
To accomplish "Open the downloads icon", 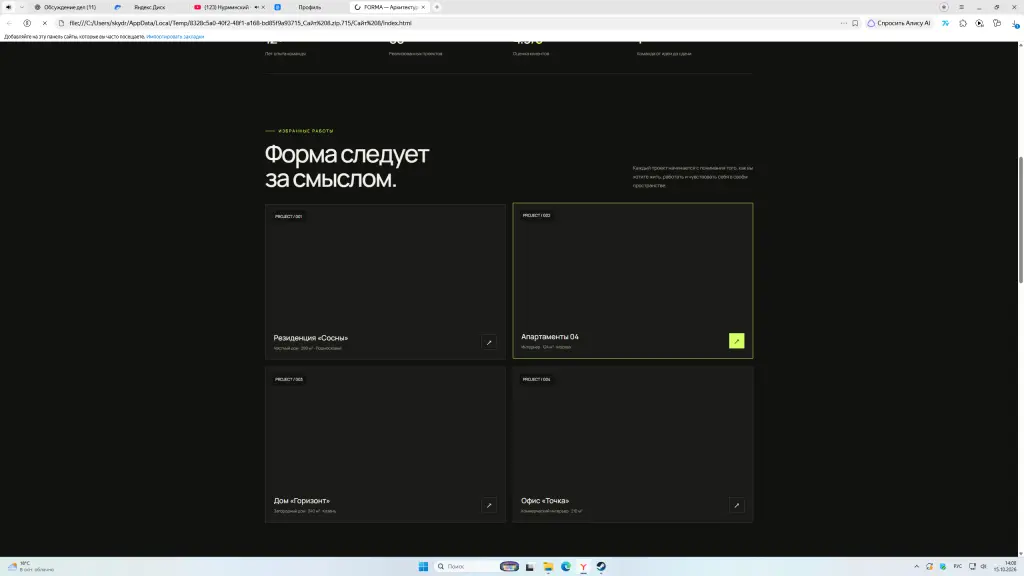I will coord(1015,24).
